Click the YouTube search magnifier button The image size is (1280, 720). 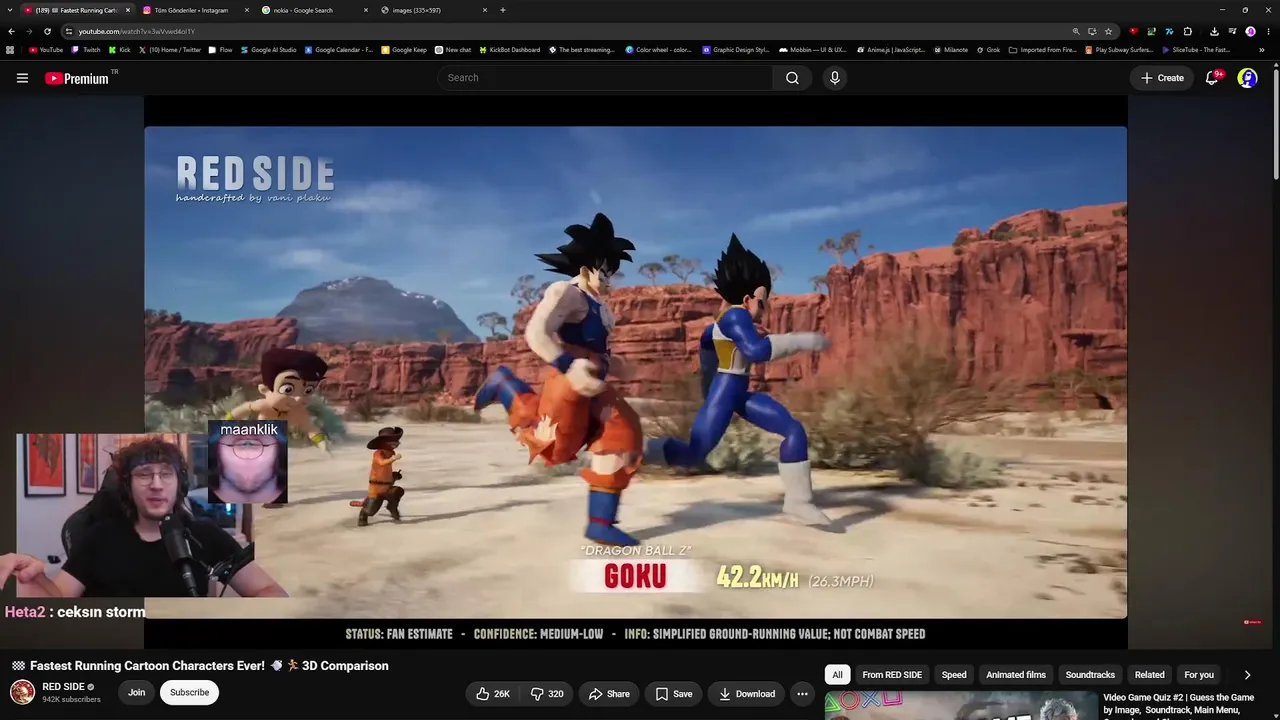point(792,78)
